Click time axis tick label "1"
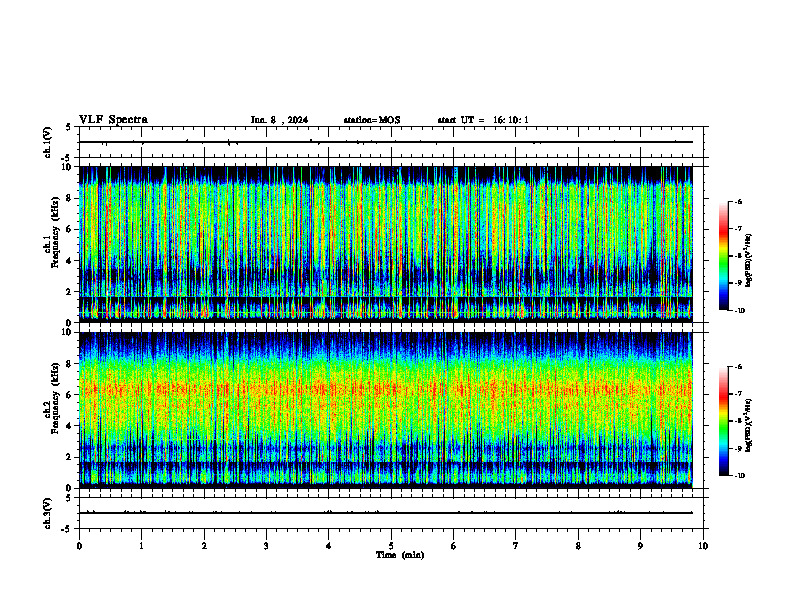The height and width of the screenshot is (612, 792). [141, 546]
